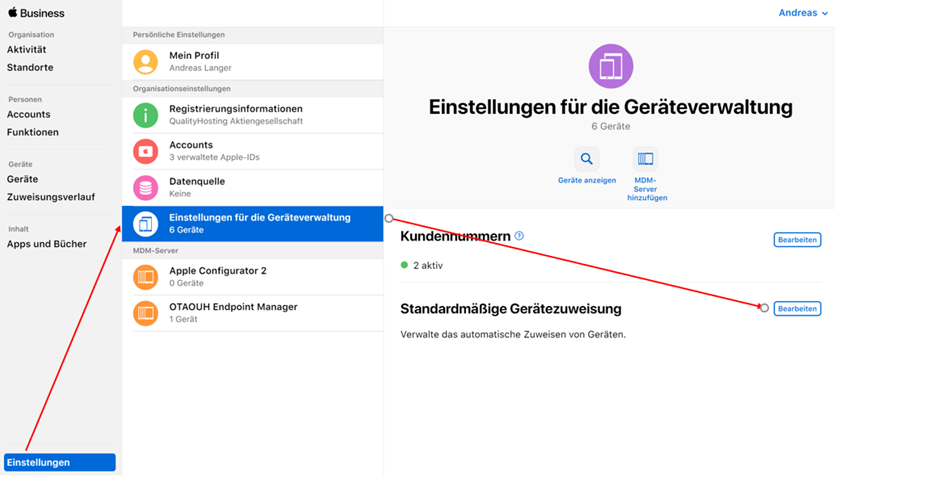This screenshot has height=498, width=945.
Task: Click the Geräte anzeigen magnifier icon
Action: pyautogui.click(x=586, y=159)
